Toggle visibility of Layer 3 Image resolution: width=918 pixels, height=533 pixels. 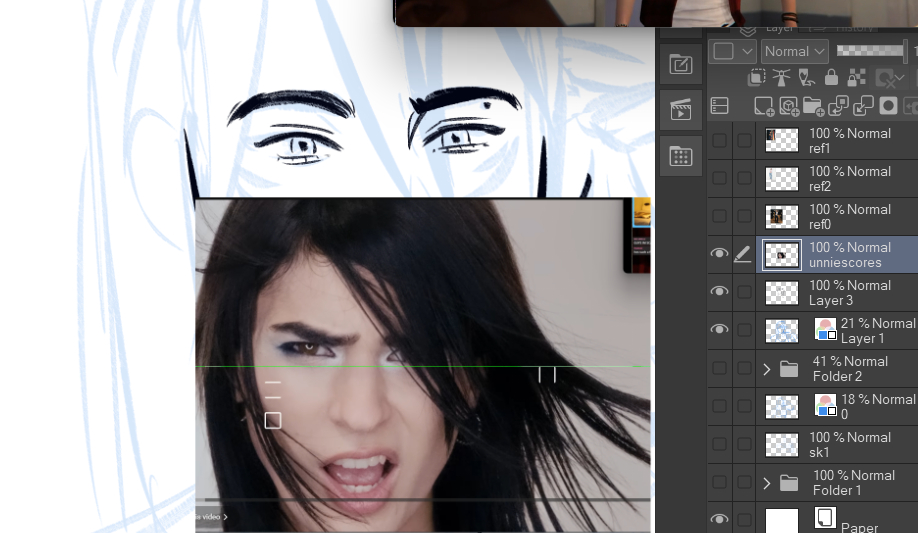(x=719, y=292)
